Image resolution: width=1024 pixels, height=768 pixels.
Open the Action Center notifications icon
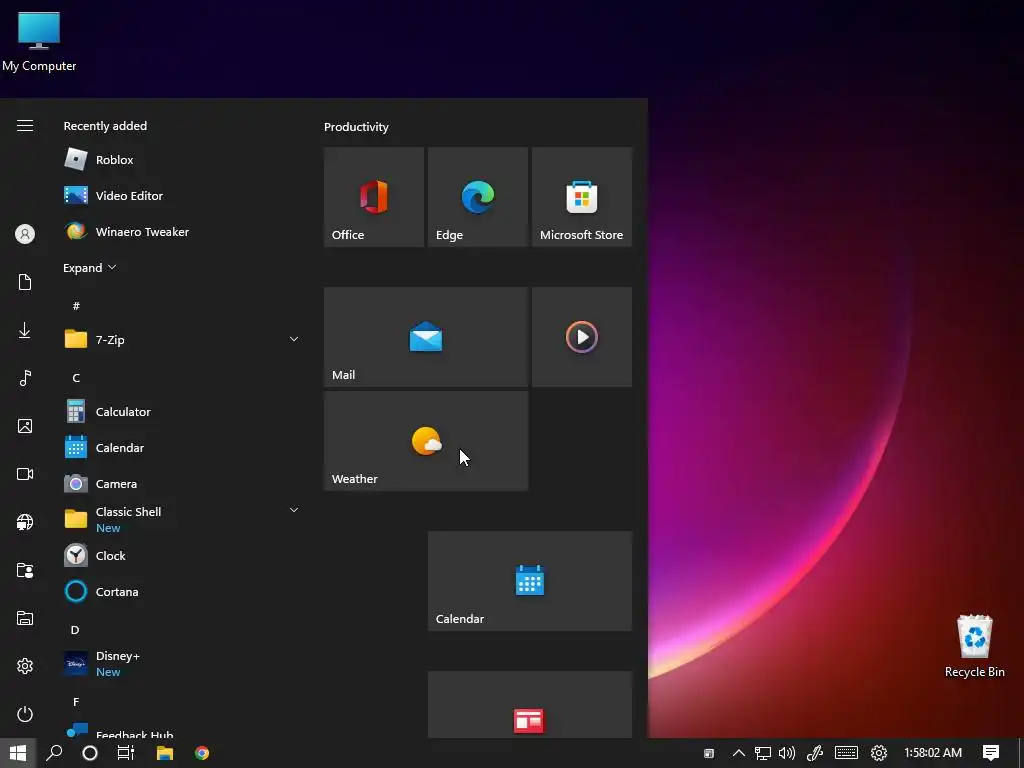point(991,753)
